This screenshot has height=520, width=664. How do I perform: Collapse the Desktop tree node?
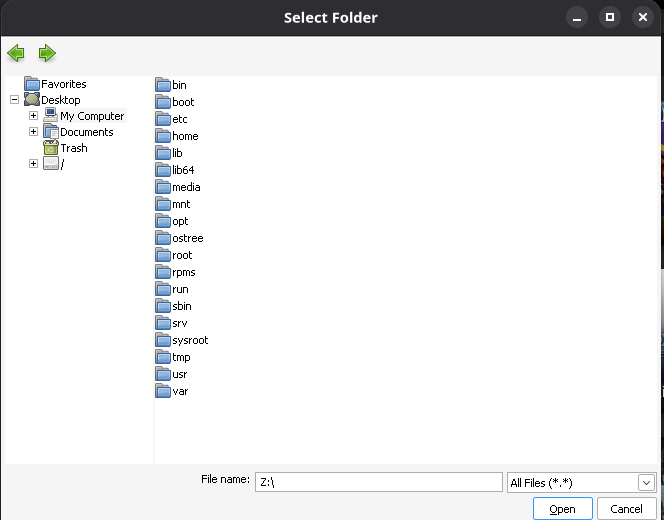pyautogui.click(x=13, y=100)
